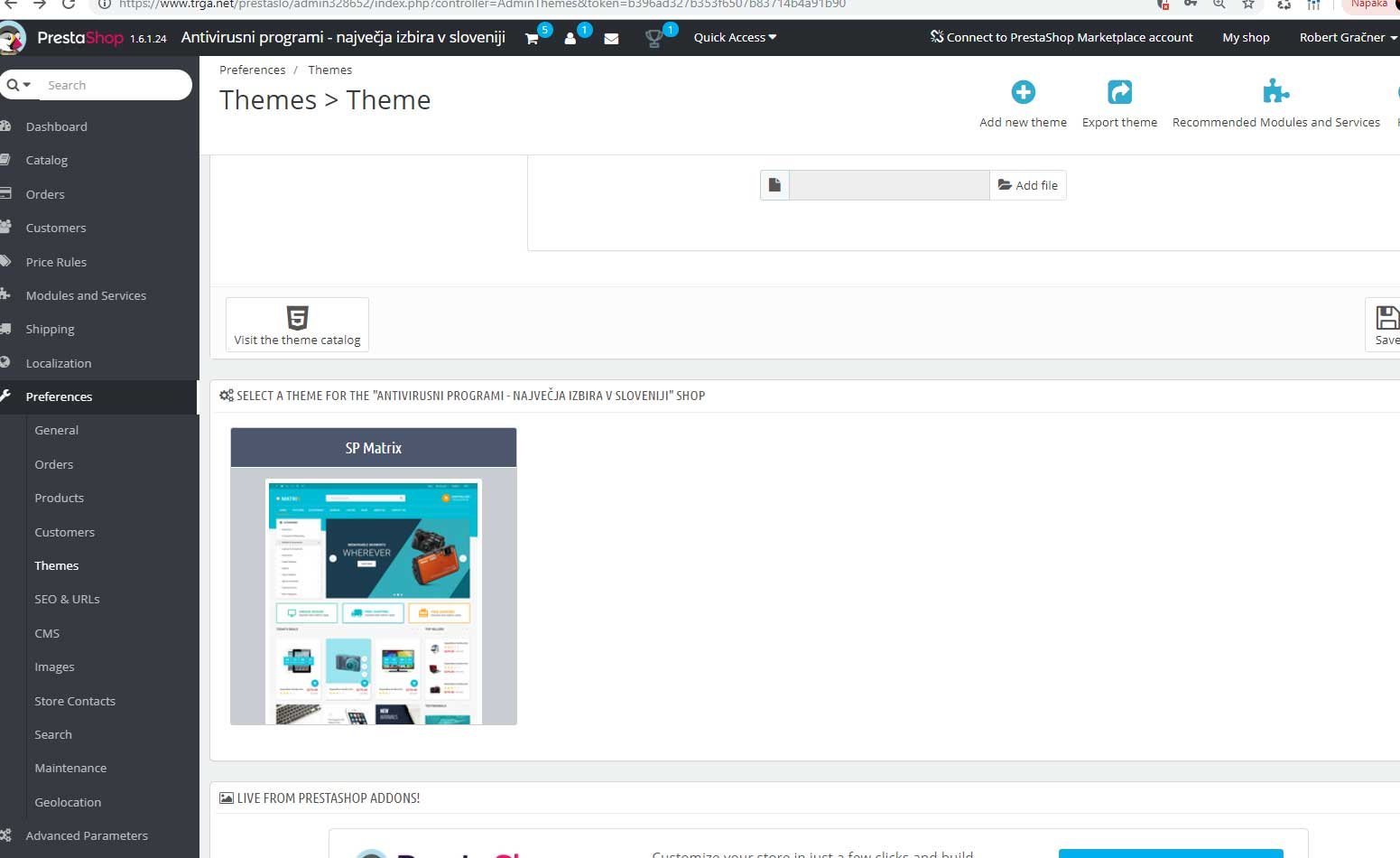Open the CMS submenu item

pyautogui.click(x=47, y=633)
